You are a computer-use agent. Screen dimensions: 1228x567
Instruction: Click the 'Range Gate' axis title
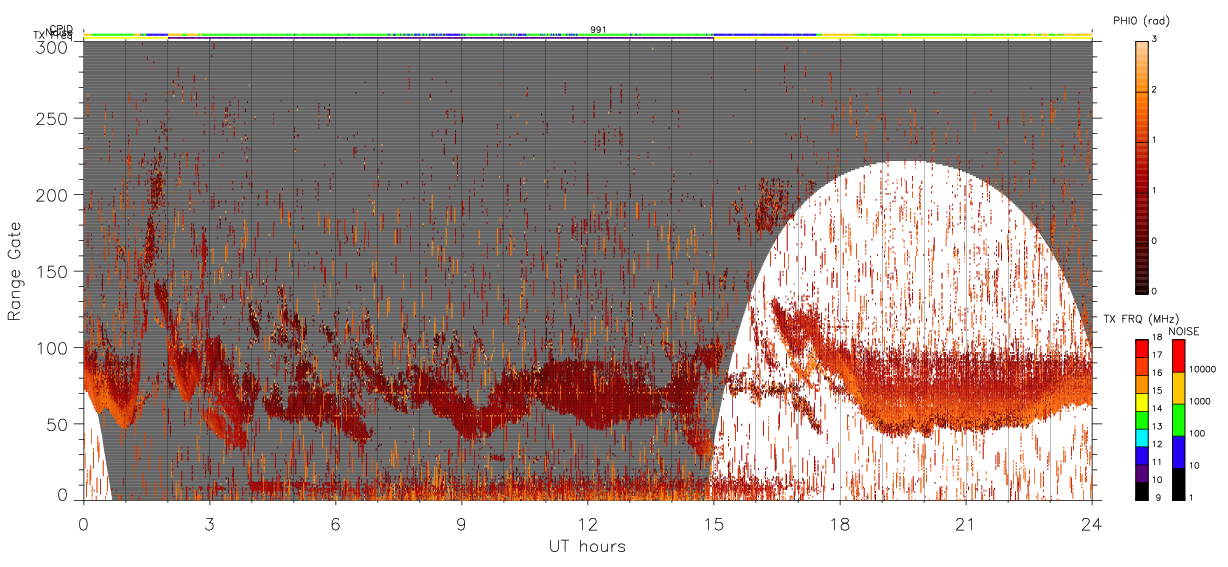[x=14, y=271]
